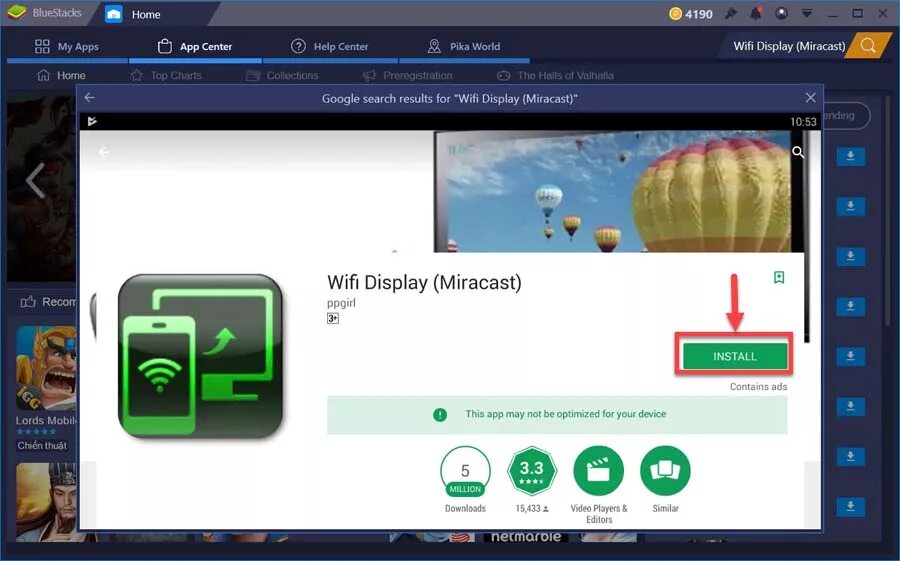Image resolution: width=900 pixels, height=561 pixels.
Task: Click the App Center right-side scrollbar
Action: pyautogui.click(x=889, y=212)
